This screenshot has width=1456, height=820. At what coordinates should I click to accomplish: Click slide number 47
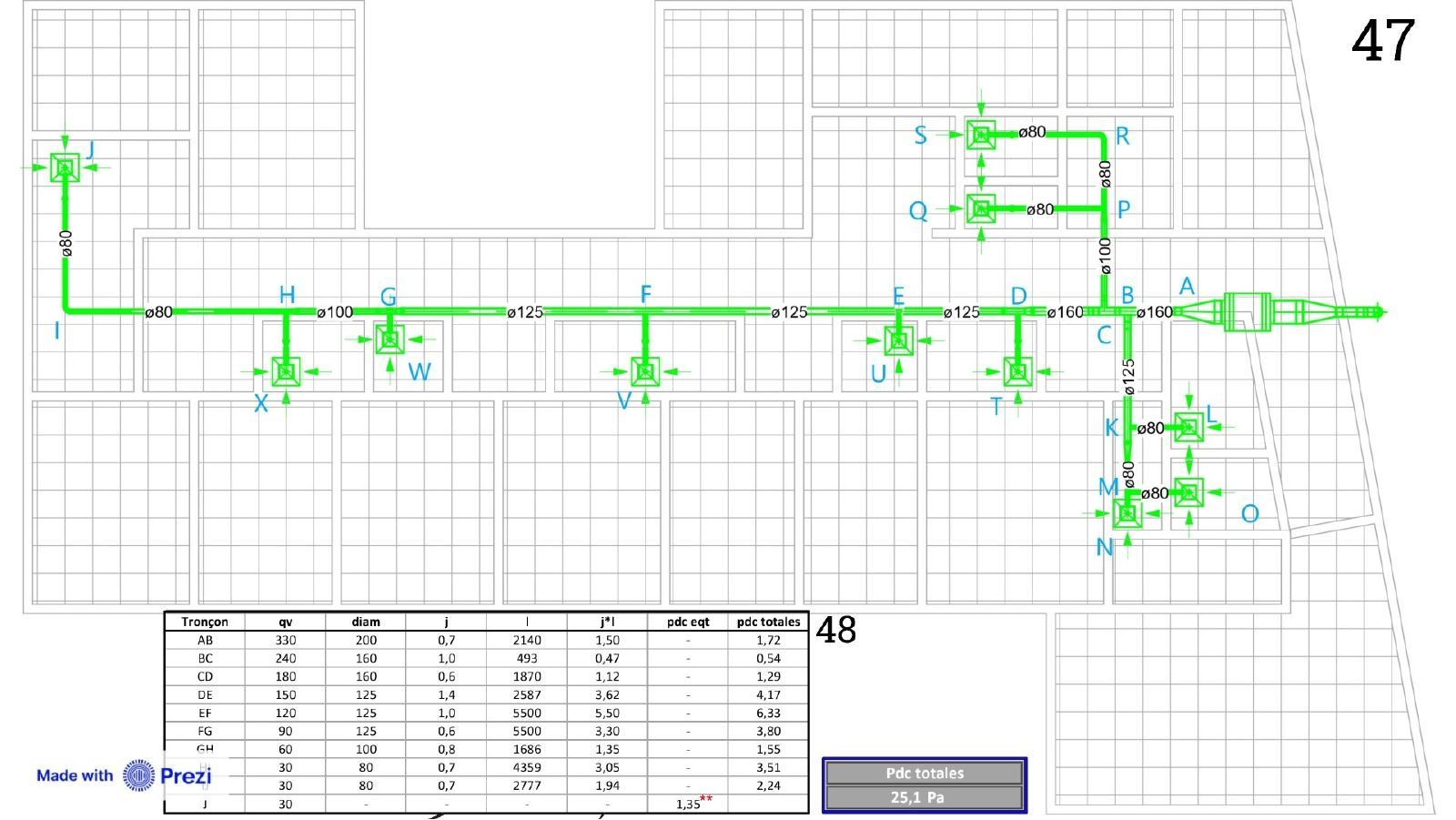(1383, 41)
